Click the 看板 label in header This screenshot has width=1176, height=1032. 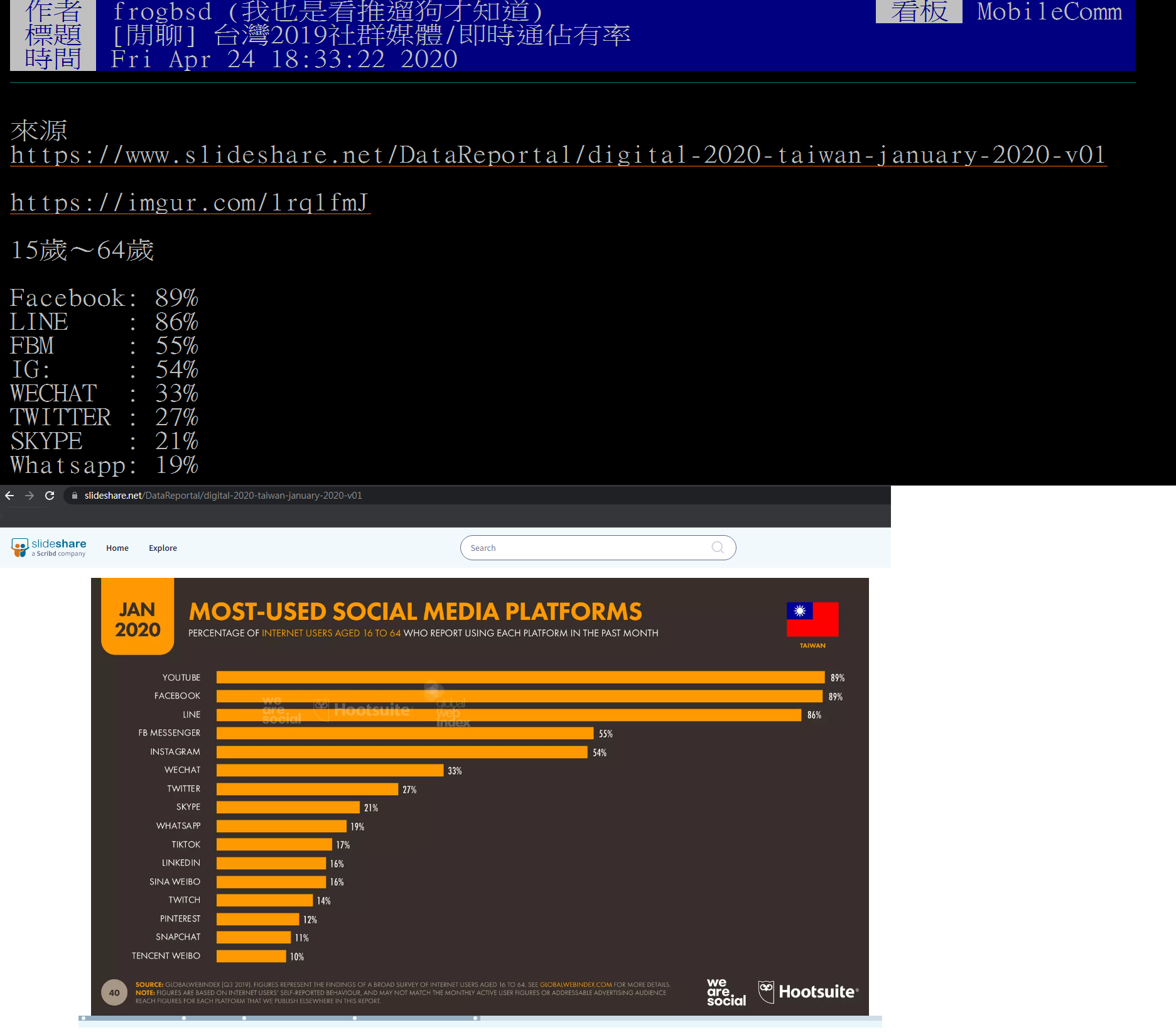tap(919, 11)
